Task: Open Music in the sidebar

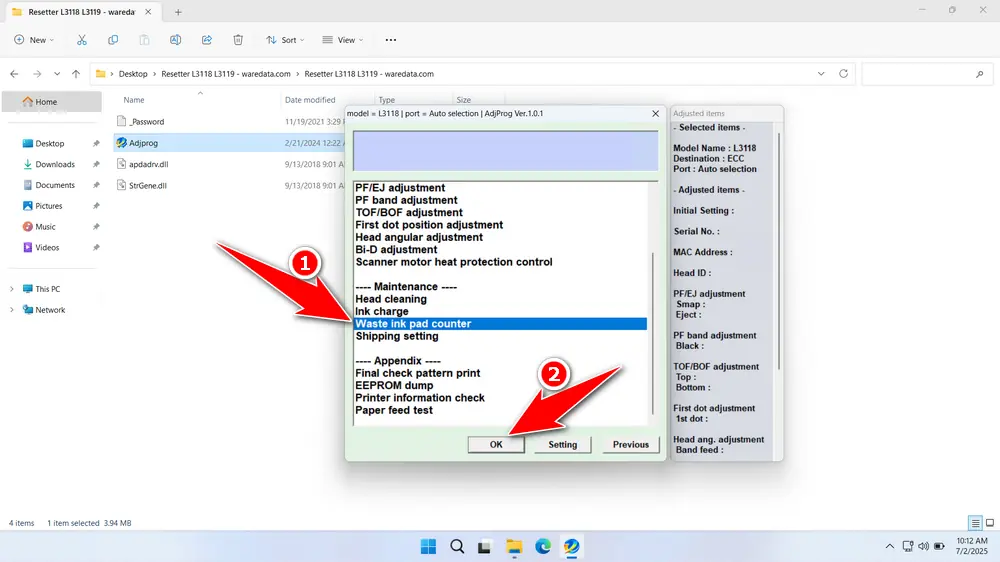Action: point(45,227)
